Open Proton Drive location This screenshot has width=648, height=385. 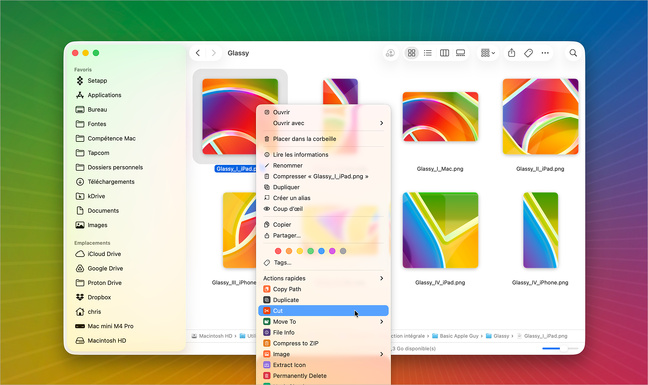coord(104,283)
